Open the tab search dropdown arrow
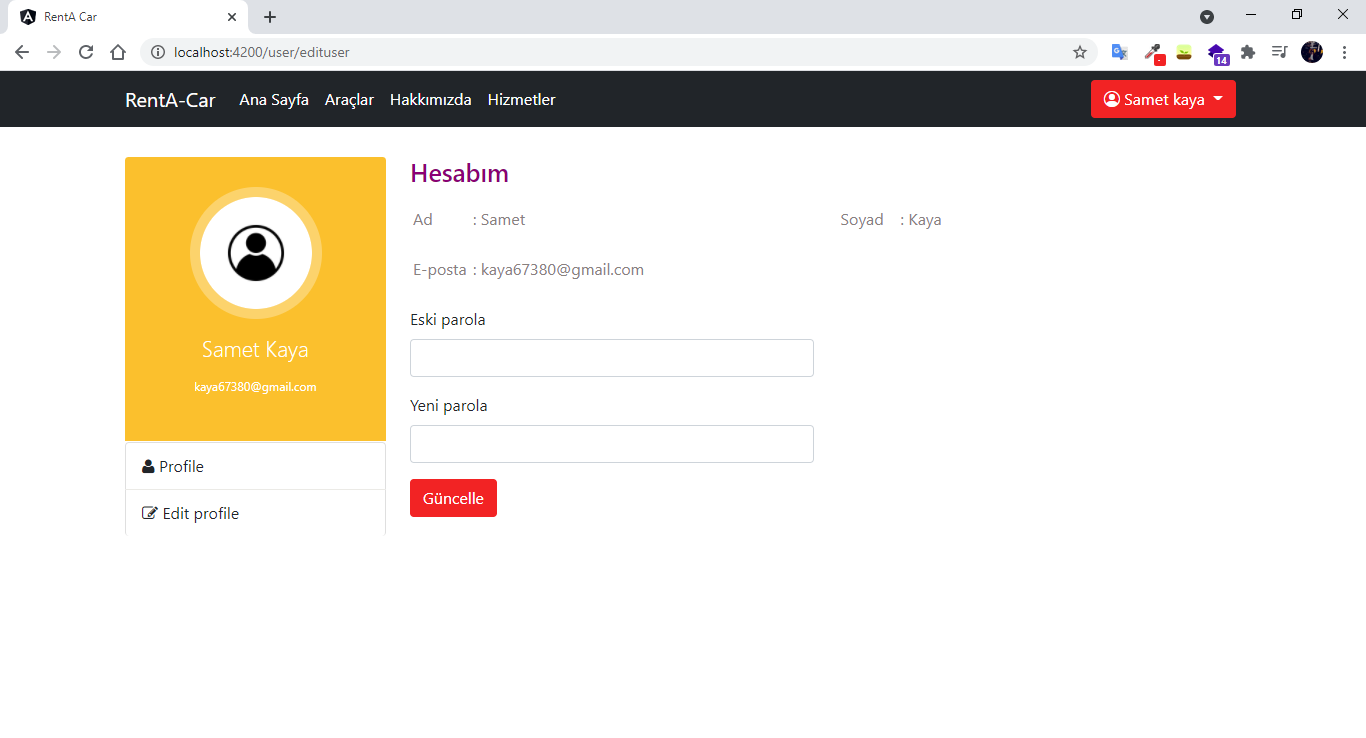 tap(1207, 17)
